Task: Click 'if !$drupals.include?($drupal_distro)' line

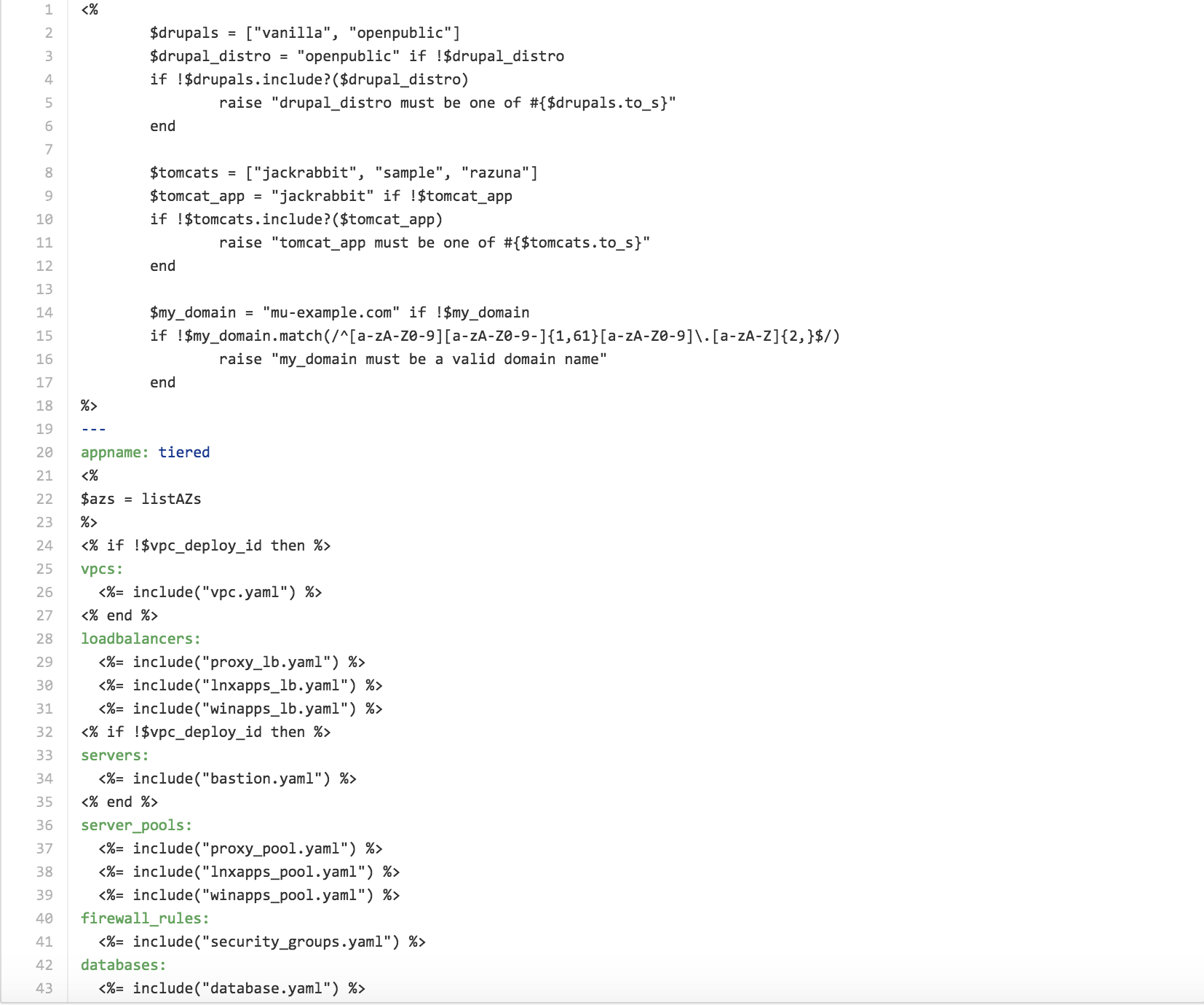Action: coord(309,79)
